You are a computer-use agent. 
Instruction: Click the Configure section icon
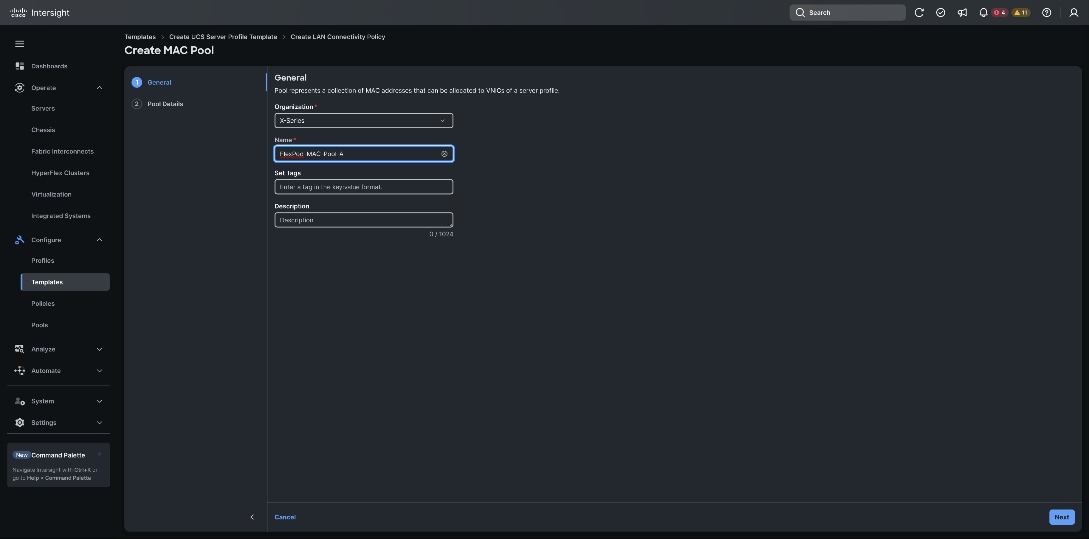click(x=19, y=240)
